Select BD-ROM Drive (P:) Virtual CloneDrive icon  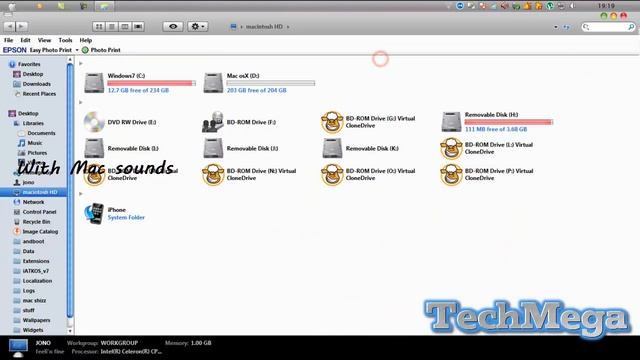(x=451, y=175)
